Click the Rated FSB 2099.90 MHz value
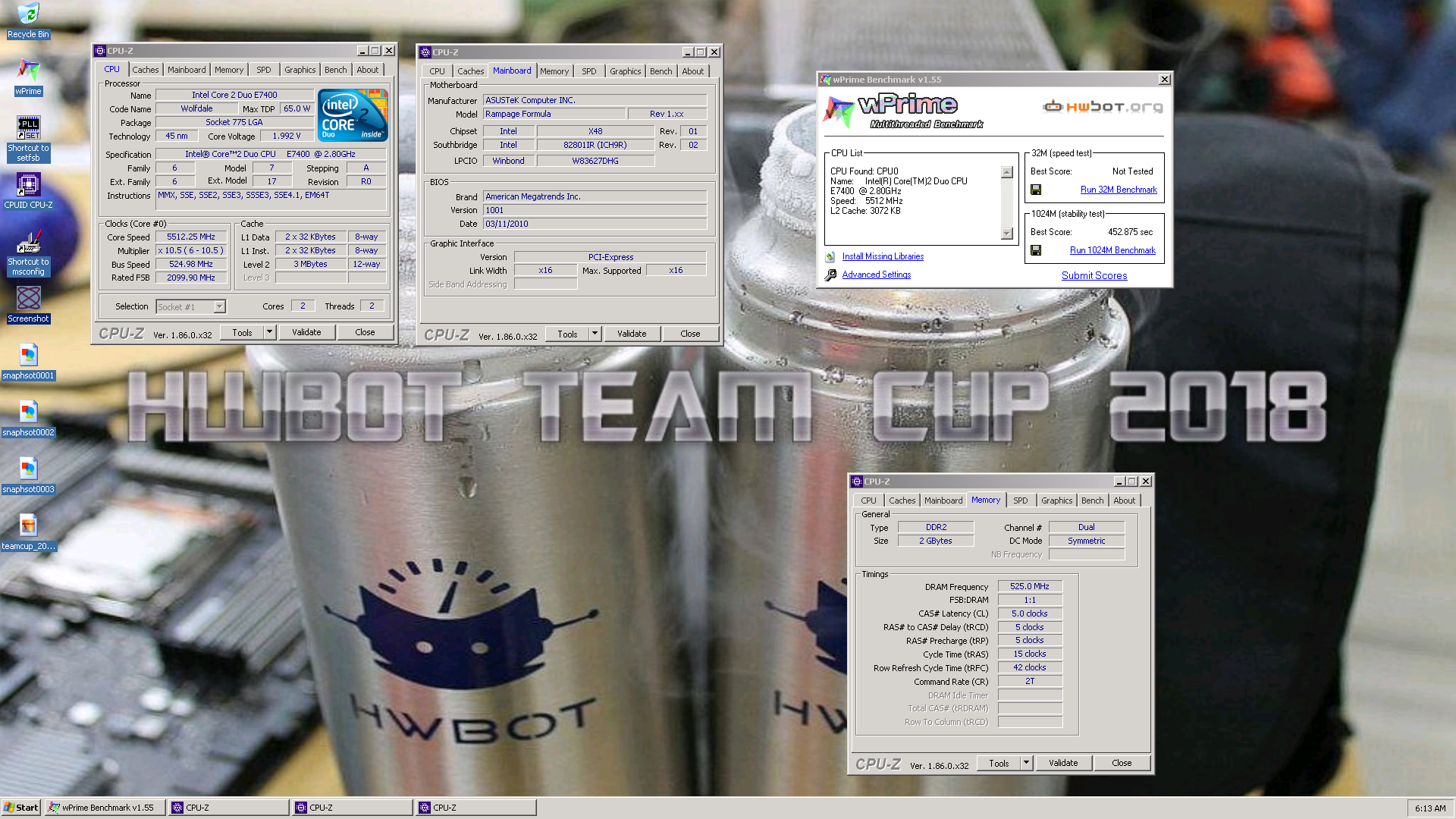Image resolution: width=1456 pixels, height=819 pixels. pyautogui.click(x=191, y=278)
